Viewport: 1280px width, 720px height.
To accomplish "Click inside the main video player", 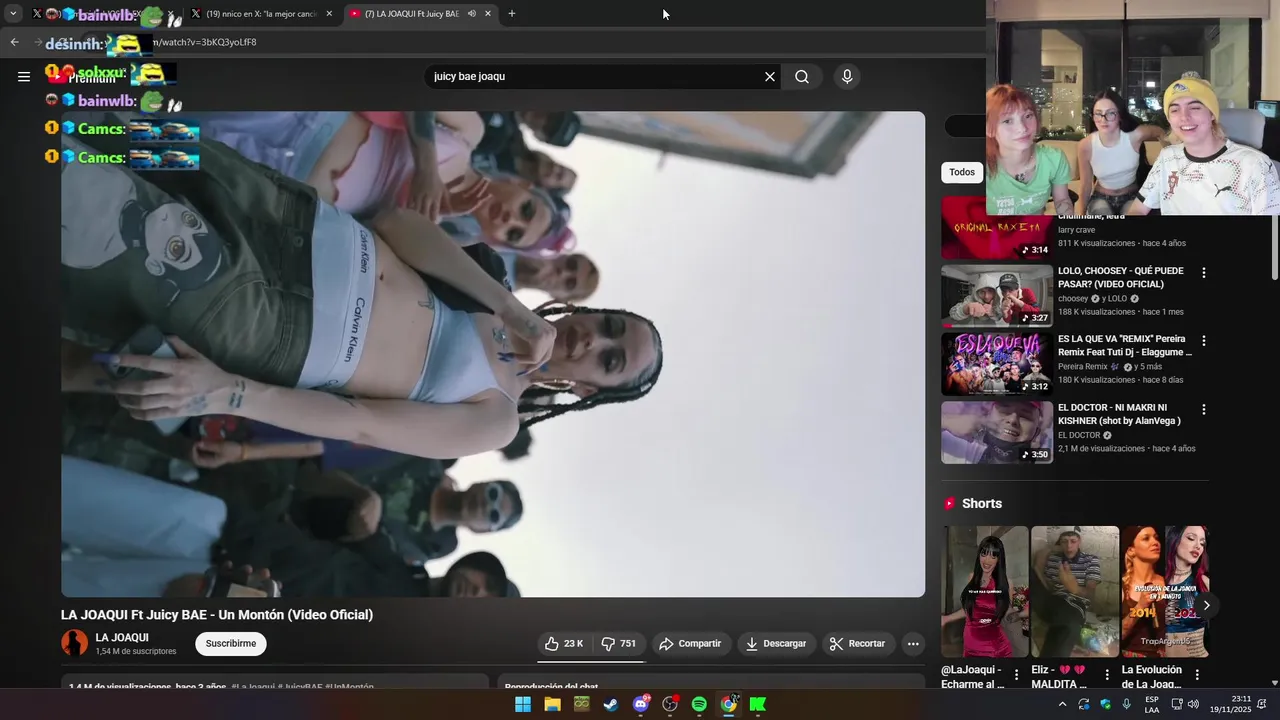I will tap(493, 354).
